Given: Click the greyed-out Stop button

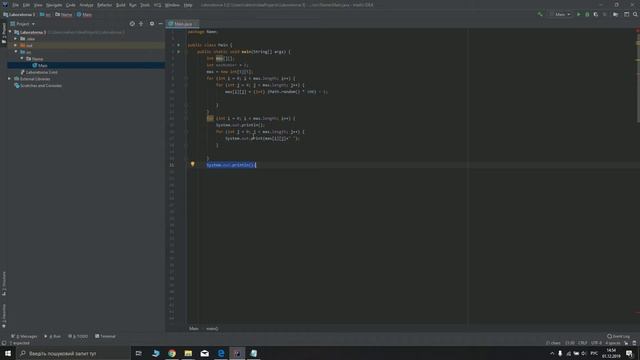Looking at the screenshot, I should pyautogui.click(x=604, y=14).
